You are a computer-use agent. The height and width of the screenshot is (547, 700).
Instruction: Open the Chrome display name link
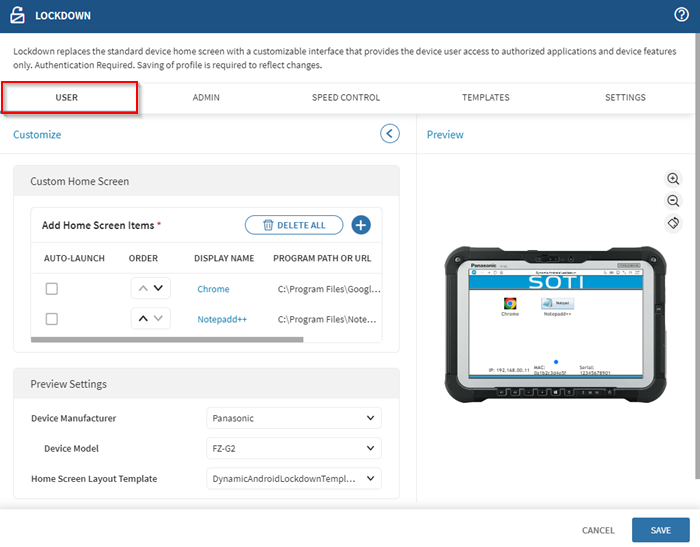[x=213, y=289]
